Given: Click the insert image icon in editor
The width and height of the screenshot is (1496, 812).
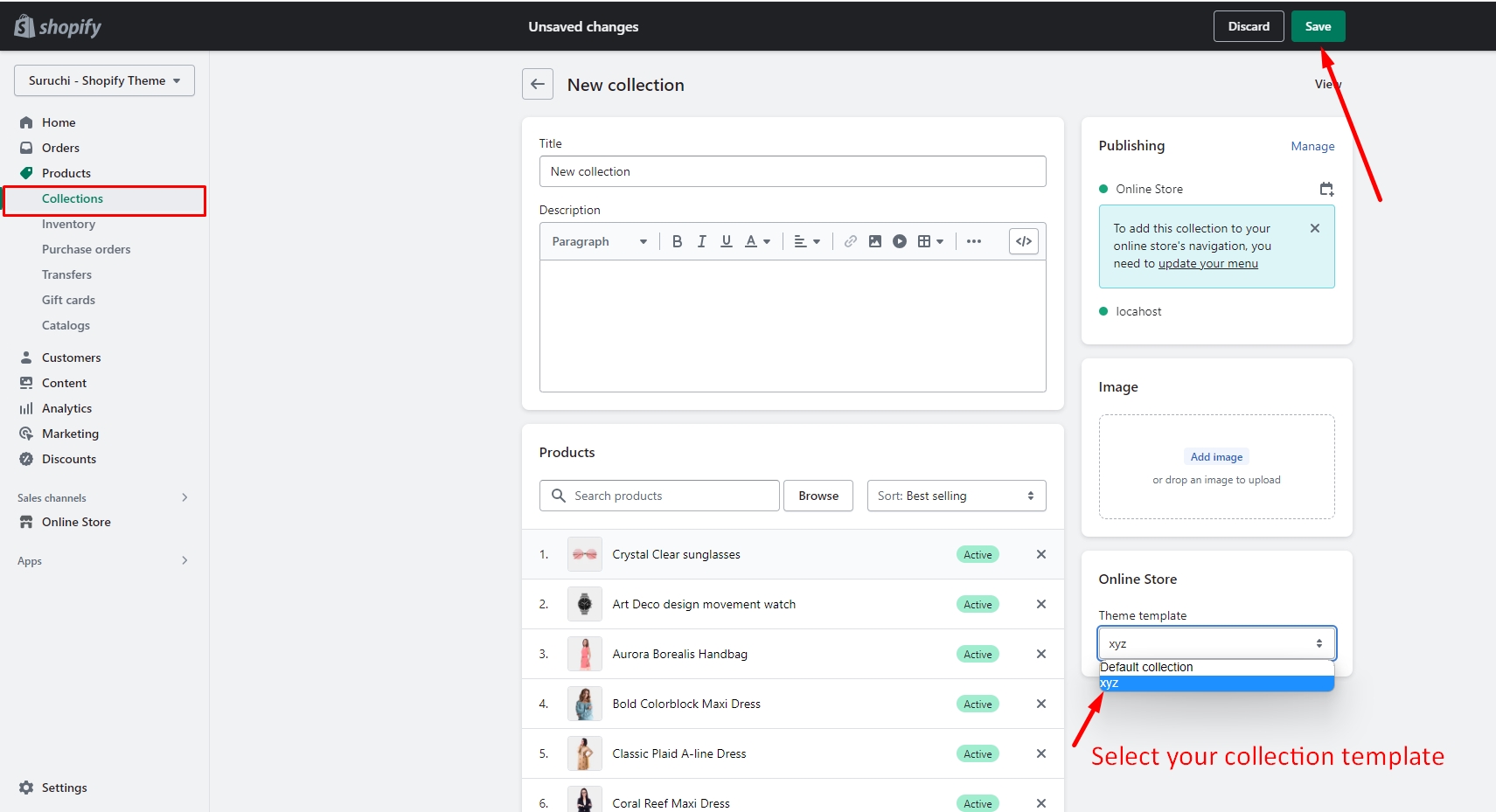Looking at the screenshot, I should tap(874, 241).
